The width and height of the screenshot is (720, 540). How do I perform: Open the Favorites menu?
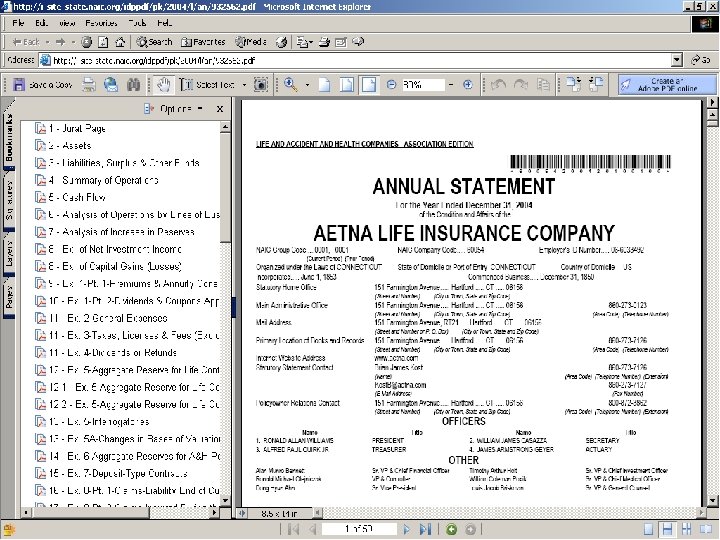click(101, 23)
